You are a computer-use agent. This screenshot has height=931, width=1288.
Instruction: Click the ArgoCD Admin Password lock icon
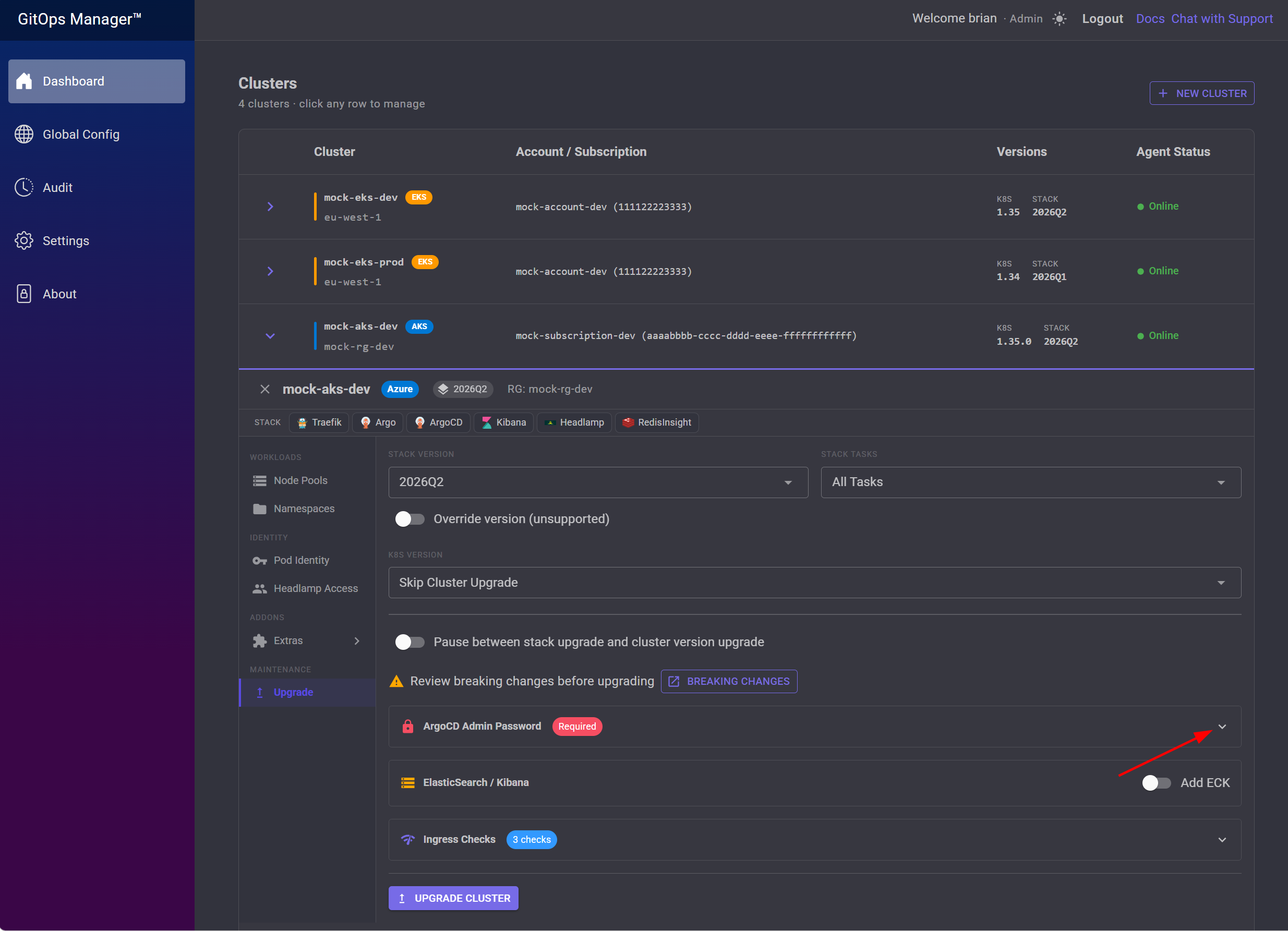coord(408,727)
